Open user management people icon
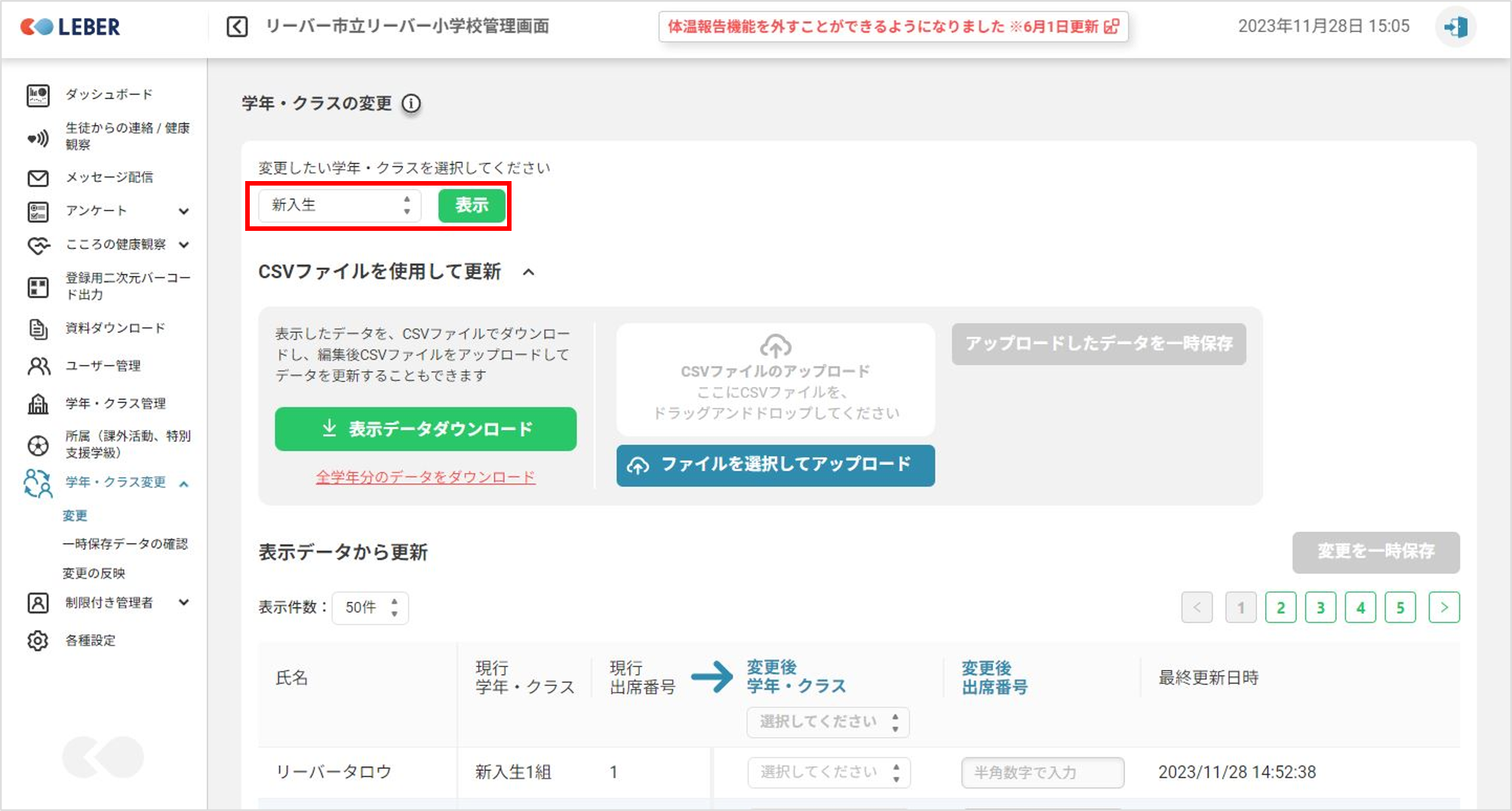This screenshot has height=811, width=1512. coord(38,366)
